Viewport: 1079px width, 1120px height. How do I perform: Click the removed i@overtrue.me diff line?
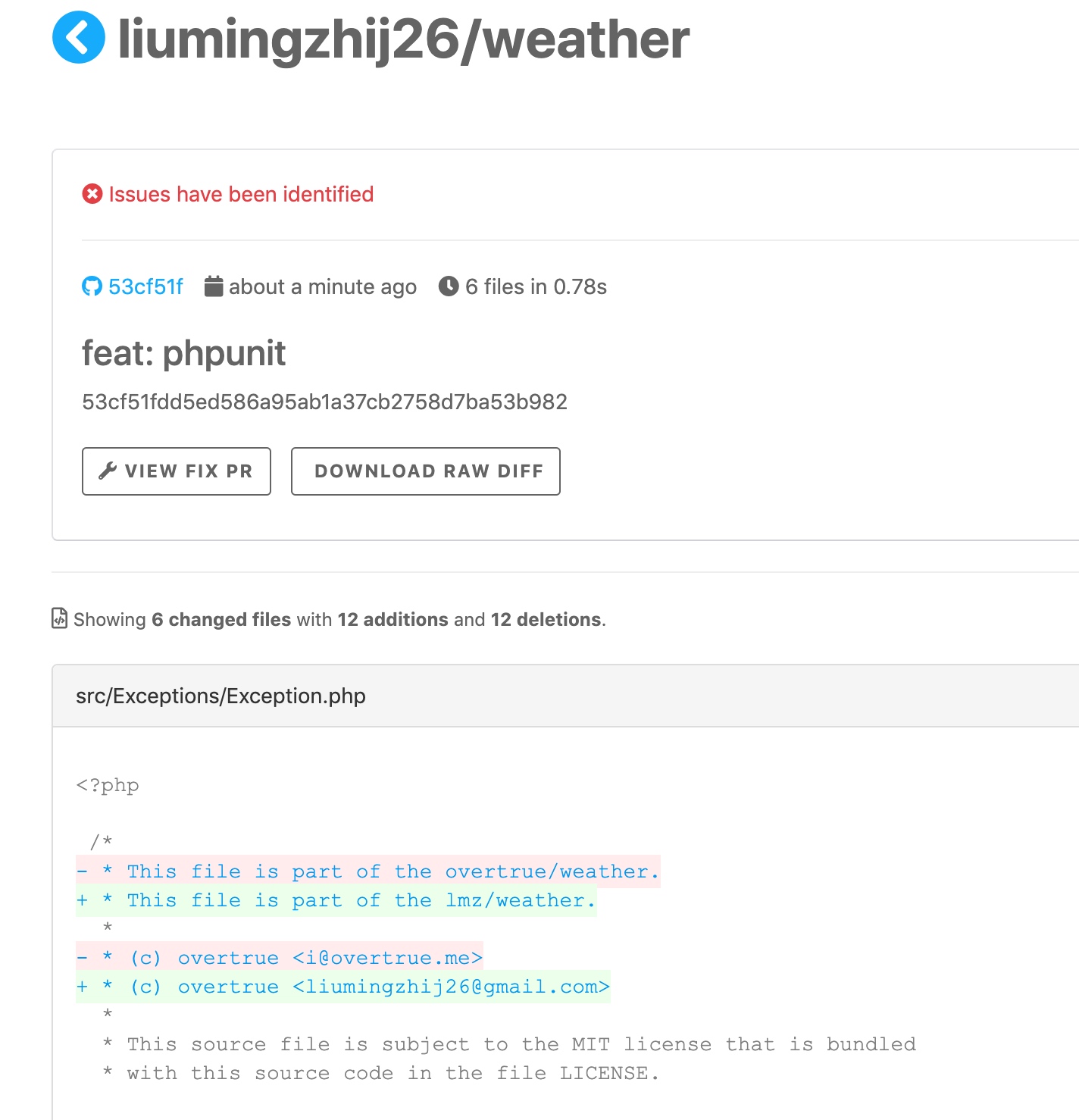tap(280, 958)
